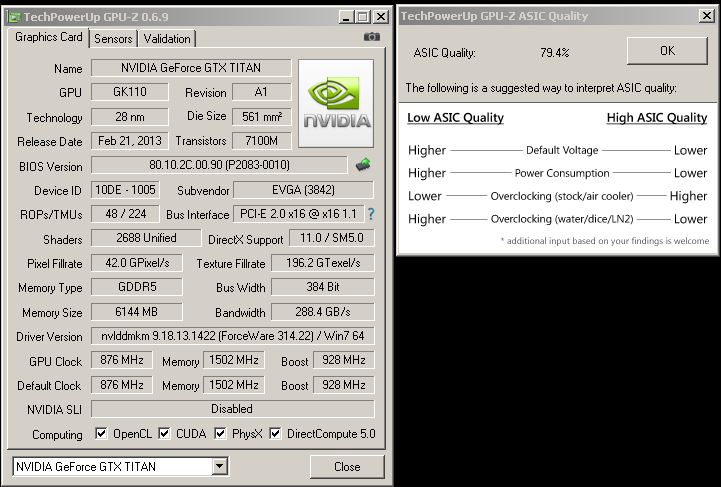721x487 pixels.
Task: Click DirectX Support value 11.0 / SM5.0
Action: click(332, 238)
